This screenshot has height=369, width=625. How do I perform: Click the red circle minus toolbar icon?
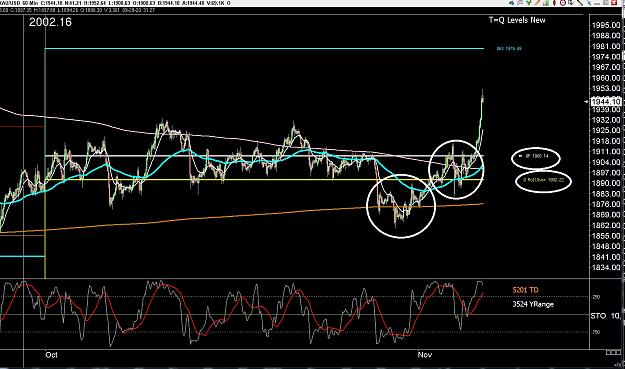[x=563, y=2]
